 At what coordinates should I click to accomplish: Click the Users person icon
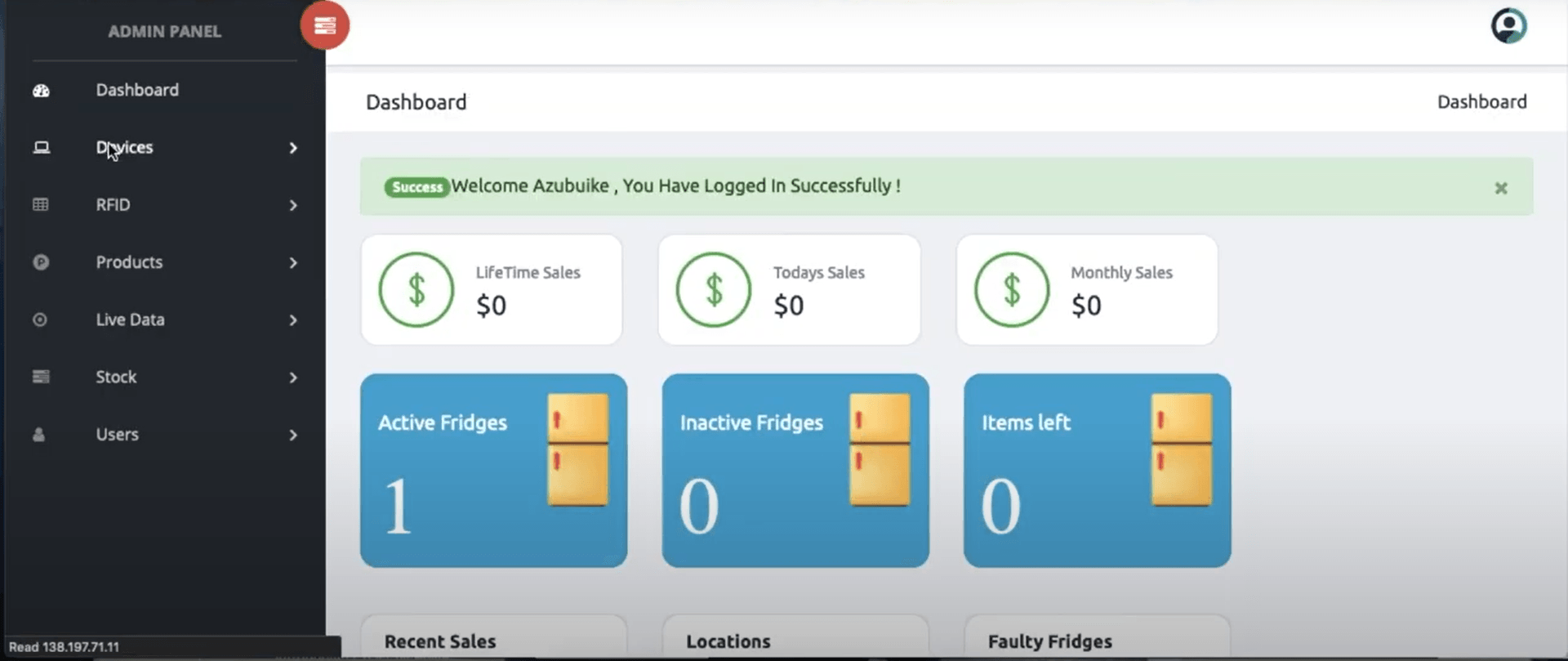coord(39,435)
